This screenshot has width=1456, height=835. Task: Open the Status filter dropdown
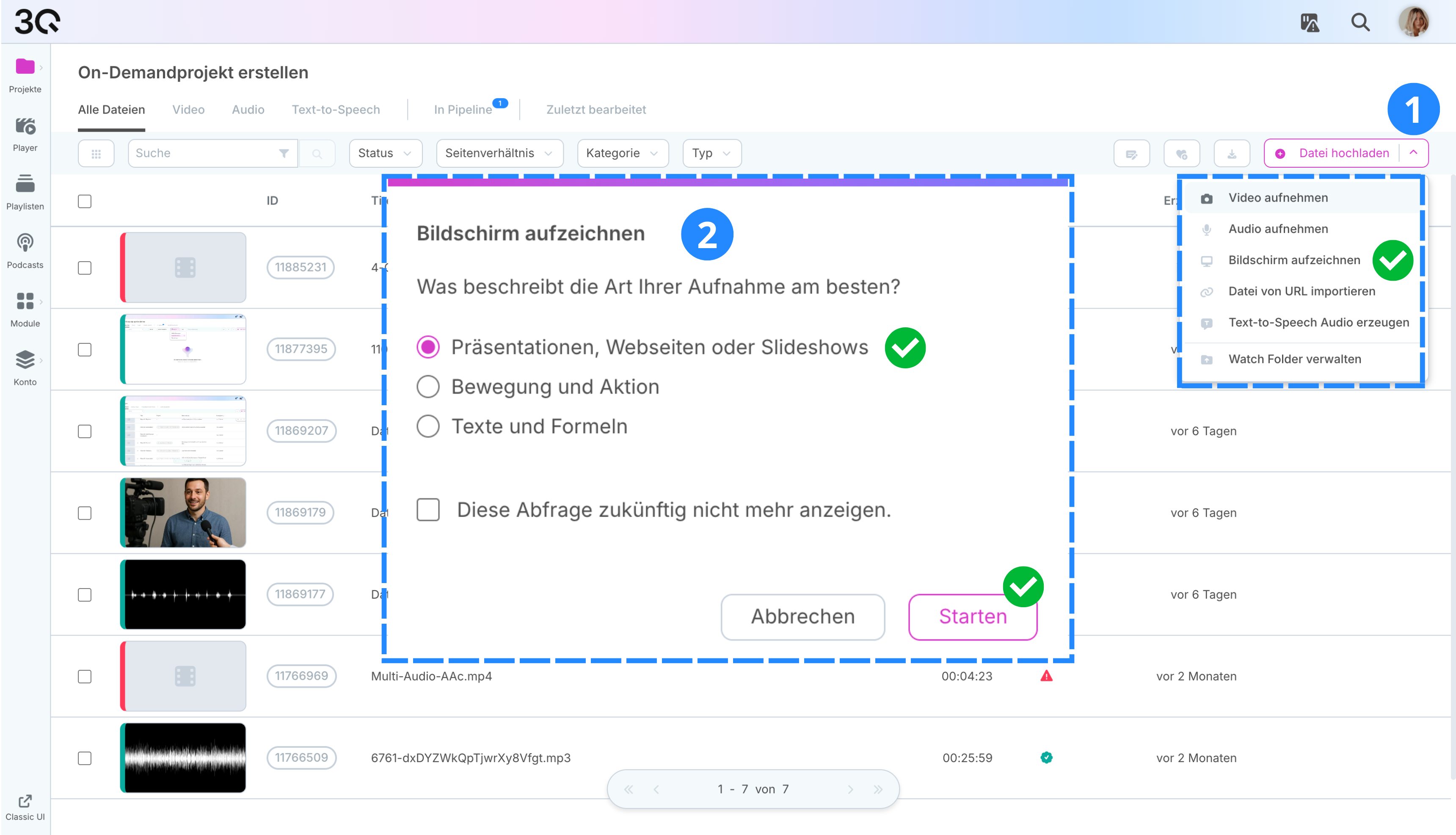385,154
